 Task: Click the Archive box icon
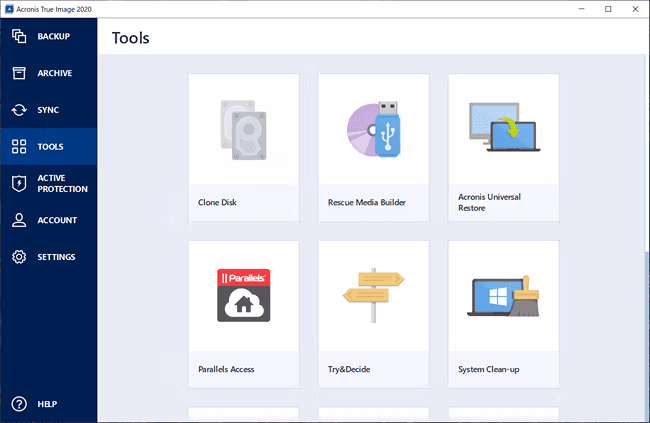coord(19,73)
